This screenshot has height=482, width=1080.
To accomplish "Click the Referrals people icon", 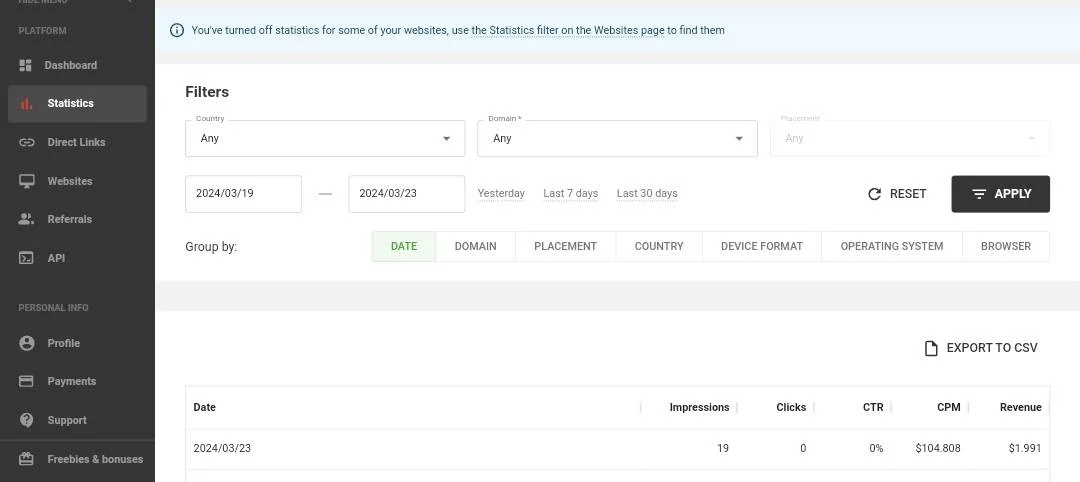I will click(x=26, y=219).
